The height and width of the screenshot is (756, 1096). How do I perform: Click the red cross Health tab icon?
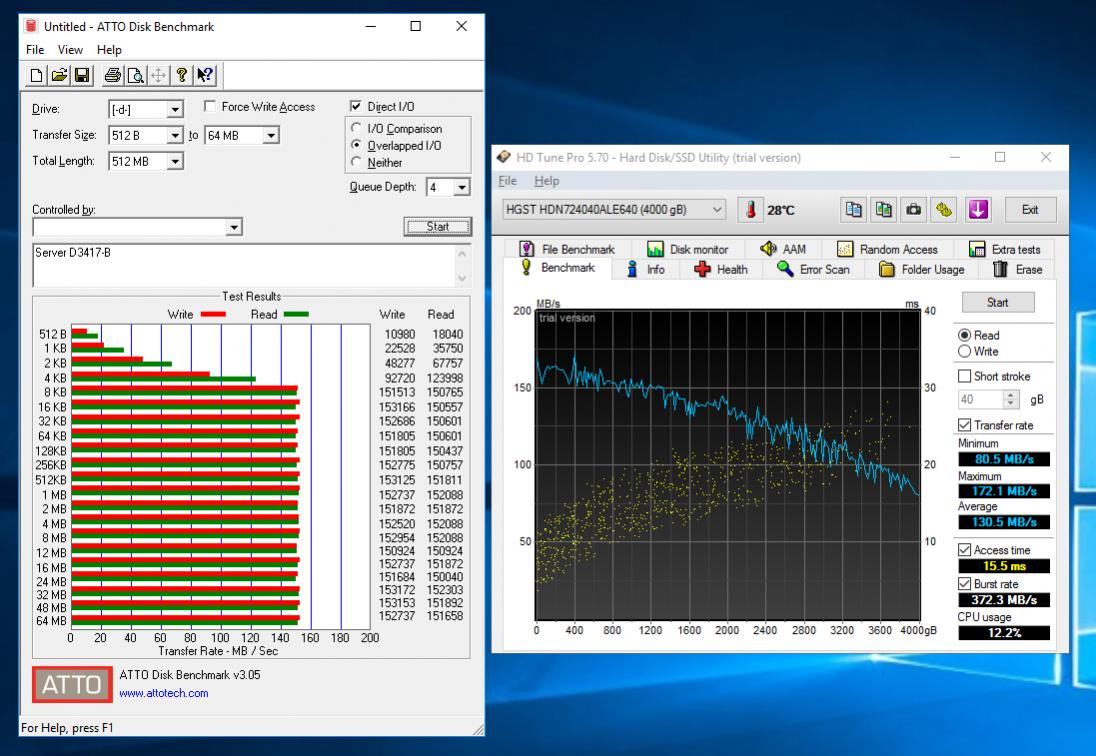702,269
